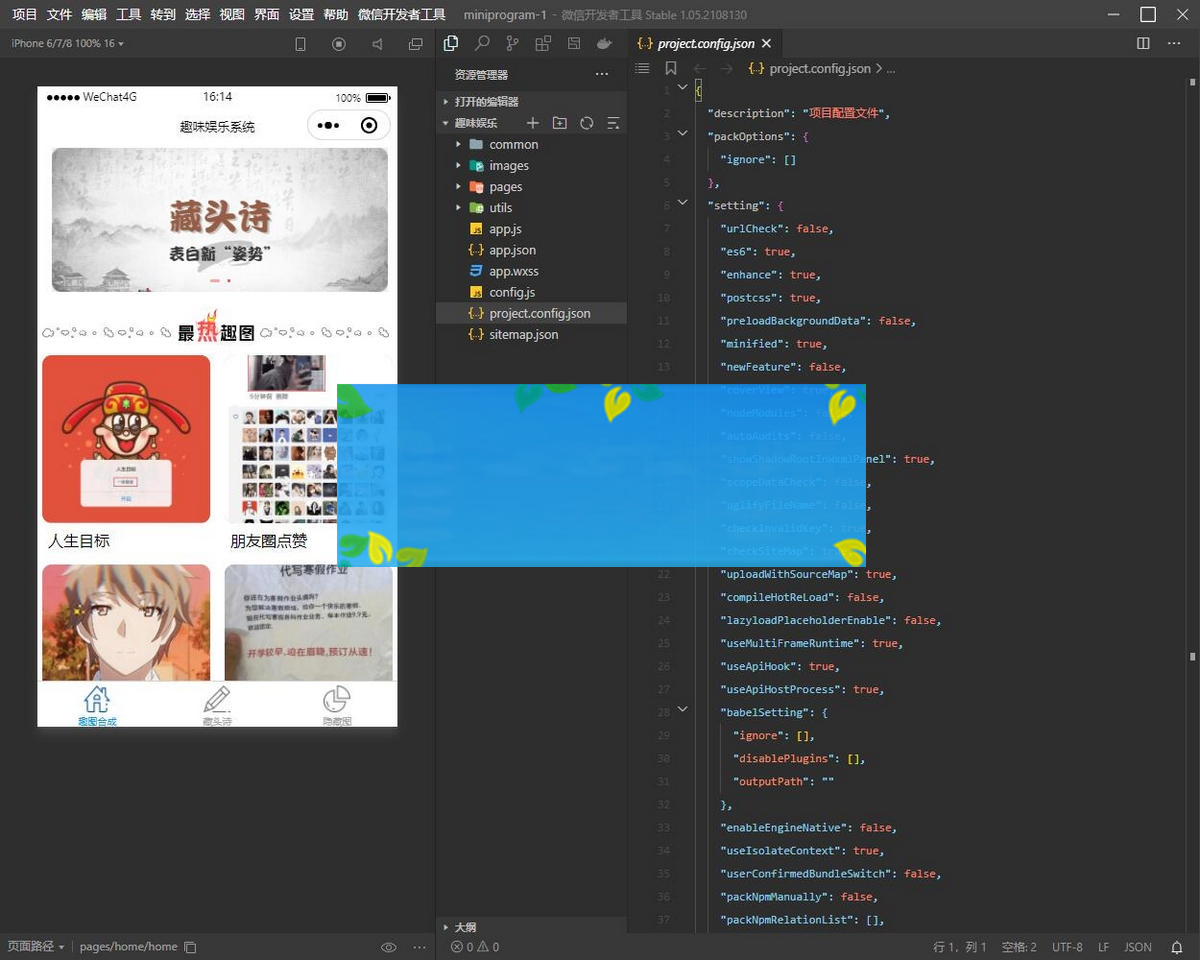Image resolution: width=1200 pixels, height=960 pixels.
Task: Open app.json in the file tree
Action: pyautogui.click(x=512, y=250)
